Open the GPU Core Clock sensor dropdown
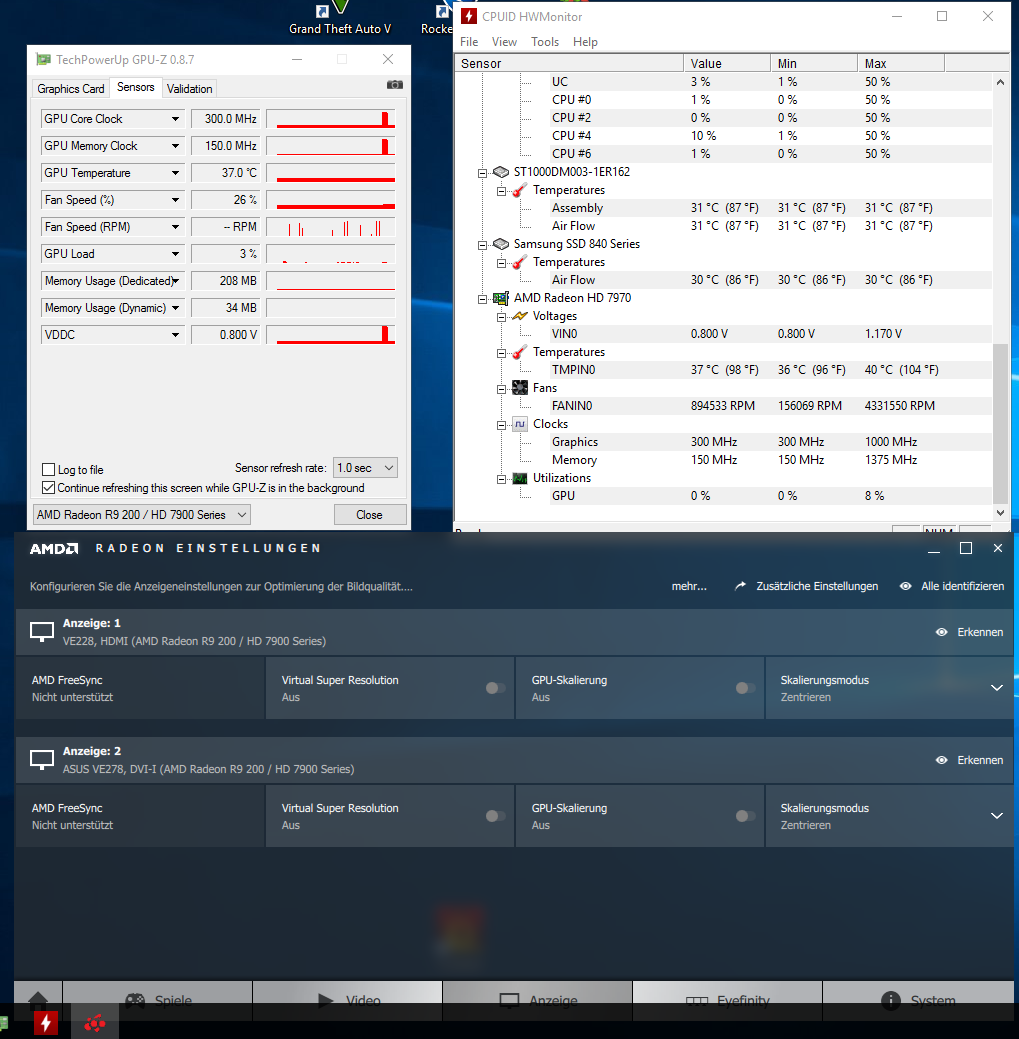This screenshot has width=1019, height=1039. click(175, 119)
